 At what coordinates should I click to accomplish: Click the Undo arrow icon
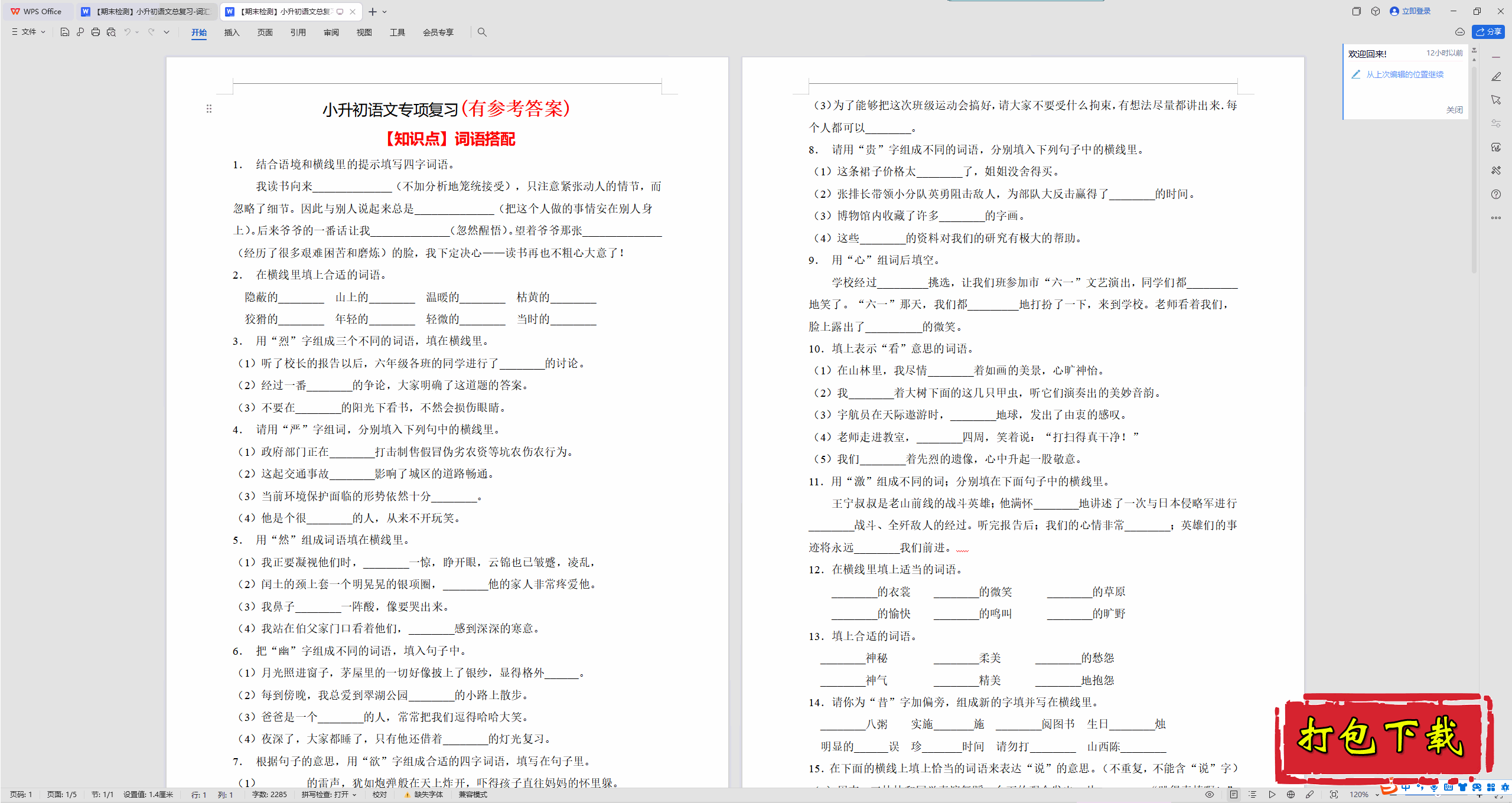pyautogui.click(x=127, y=32)
